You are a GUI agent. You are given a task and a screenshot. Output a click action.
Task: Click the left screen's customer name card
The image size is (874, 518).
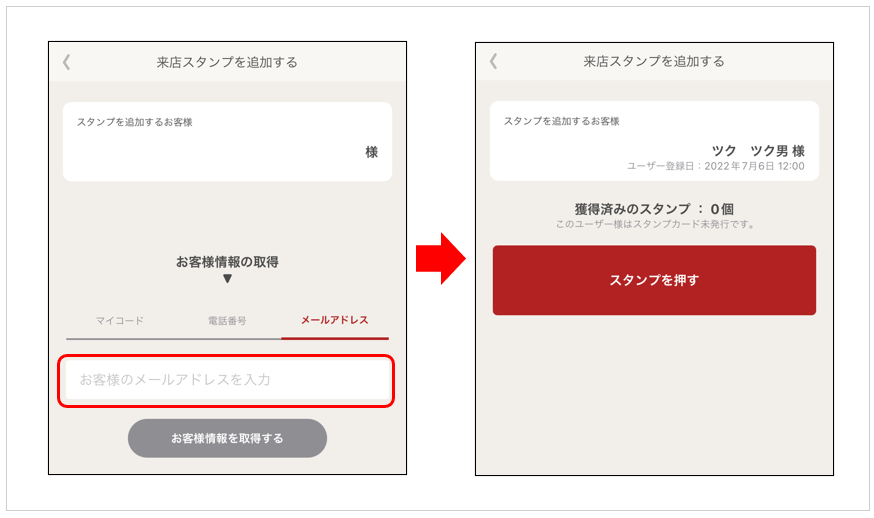pyautogui.click(x=227, y=142)
